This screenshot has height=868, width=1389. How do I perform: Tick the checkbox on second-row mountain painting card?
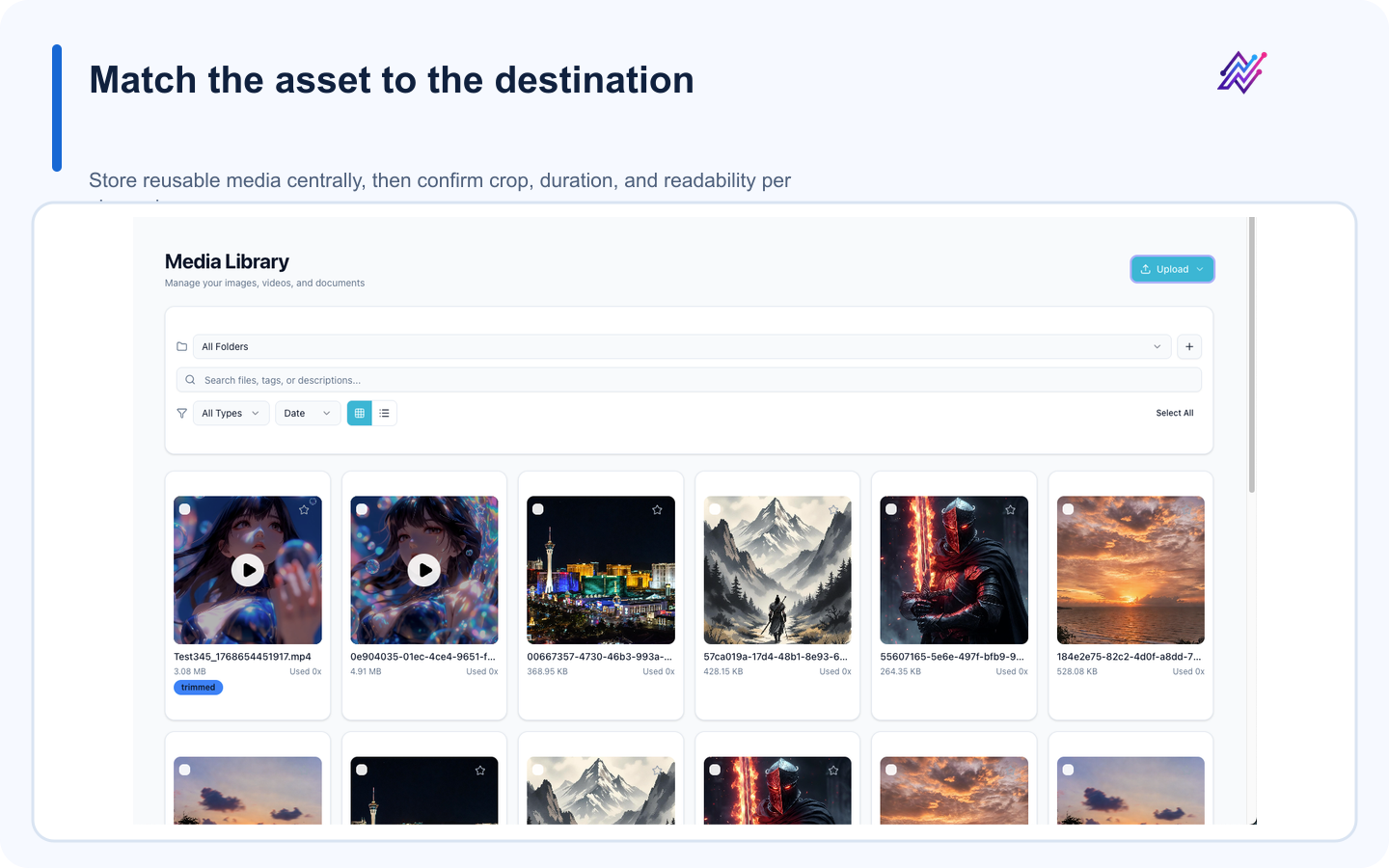[x=538, y=770]
